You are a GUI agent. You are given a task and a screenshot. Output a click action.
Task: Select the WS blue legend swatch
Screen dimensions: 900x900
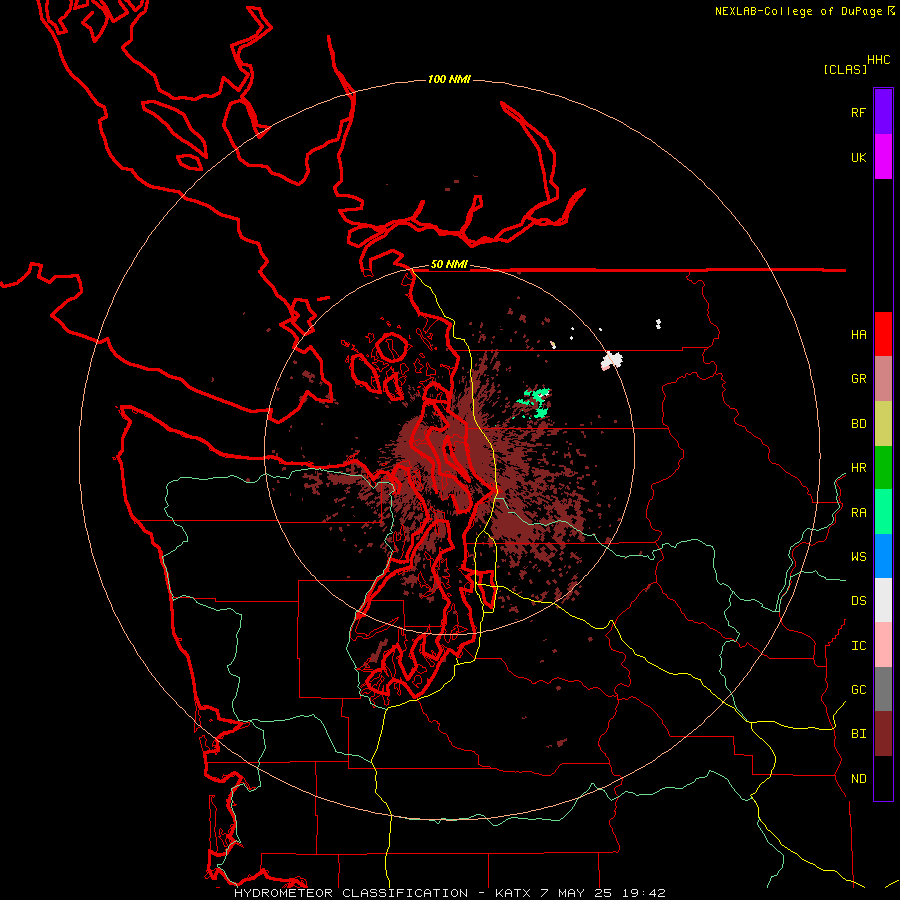pos(883,556)
